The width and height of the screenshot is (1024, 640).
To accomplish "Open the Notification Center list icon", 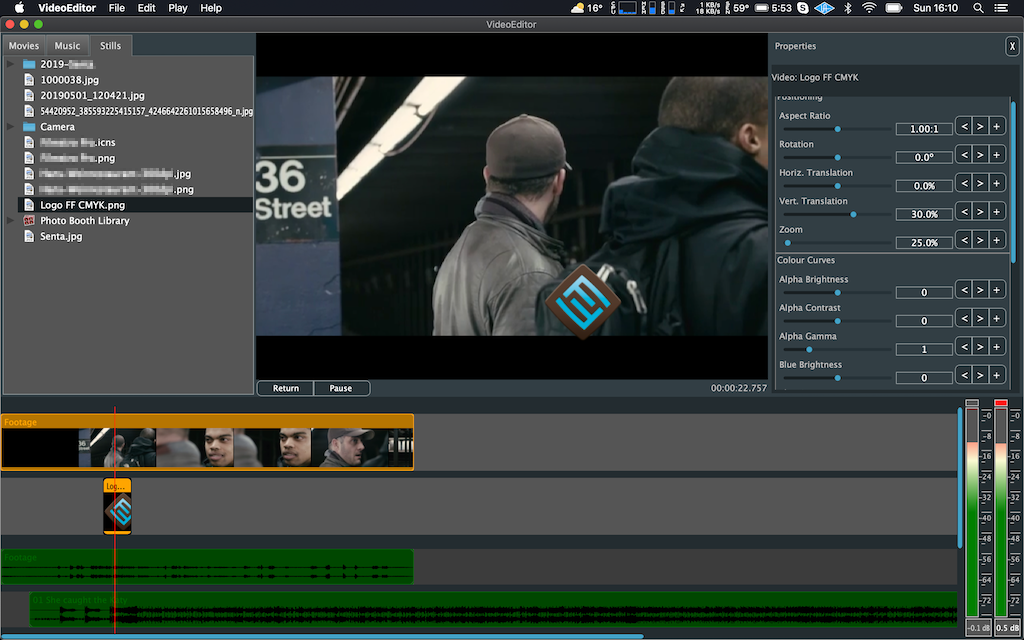I will pyautogui.click(x=1000, y=8).
